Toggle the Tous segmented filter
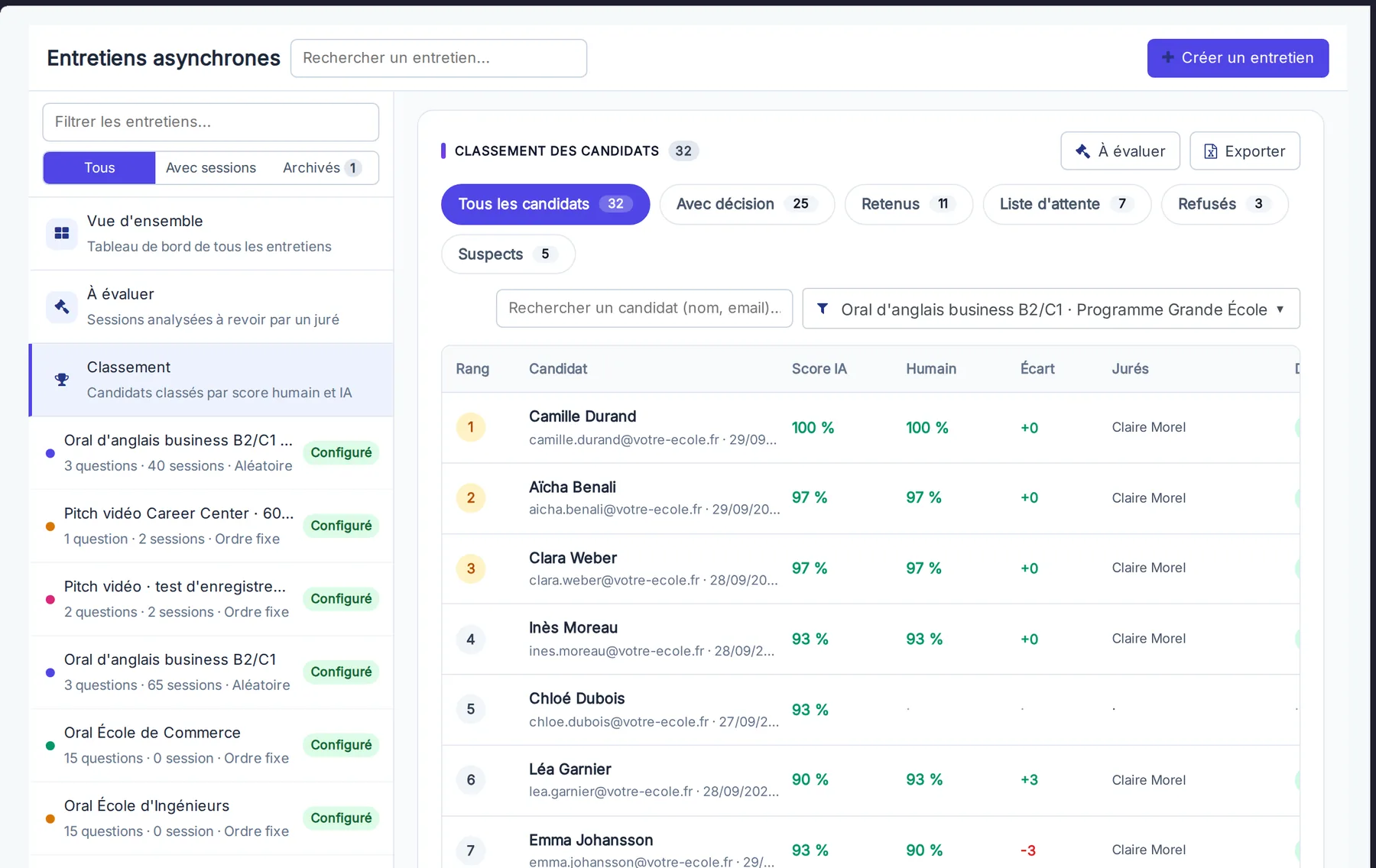1376x868 pixels. coord(99,168)
